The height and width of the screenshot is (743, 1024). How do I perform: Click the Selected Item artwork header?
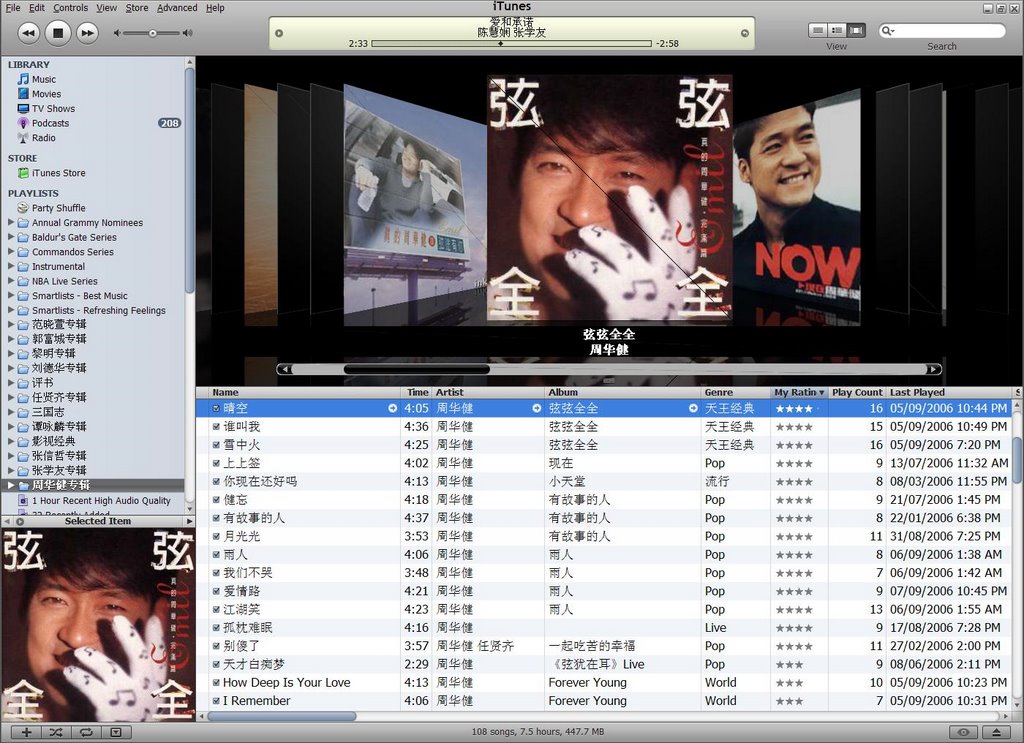[x=98, y=521]
